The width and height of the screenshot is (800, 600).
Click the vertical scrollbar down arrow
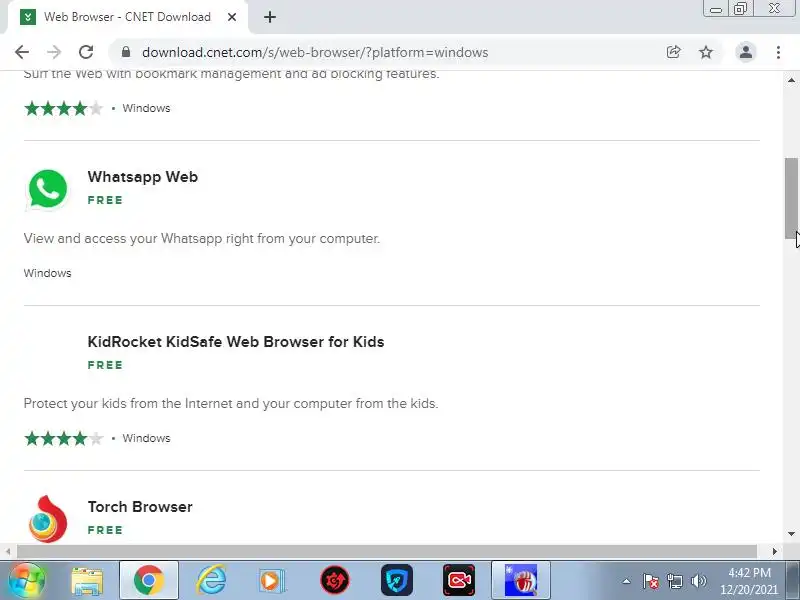point(791,534)
